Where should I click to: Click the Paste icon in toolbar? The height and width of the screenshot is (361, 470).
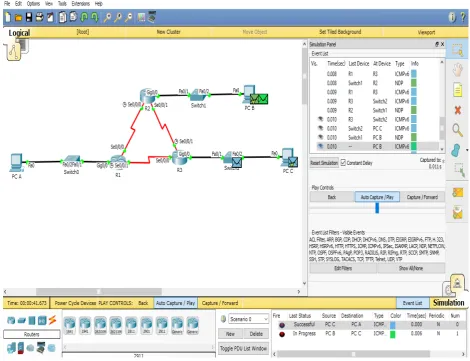point(73,17)
